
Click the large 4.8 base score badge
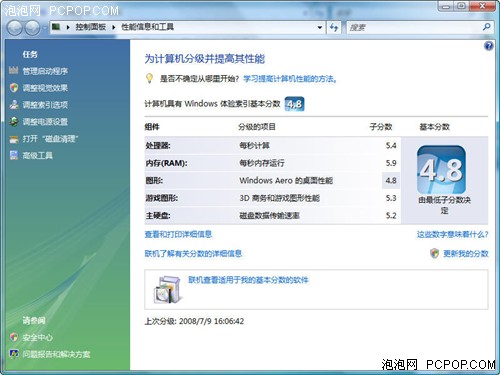tap(441, 170)
